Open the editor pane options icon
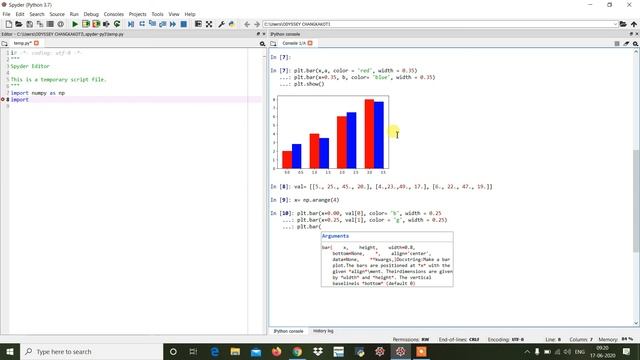Screen dimensions: 640x360 [262, 43]
